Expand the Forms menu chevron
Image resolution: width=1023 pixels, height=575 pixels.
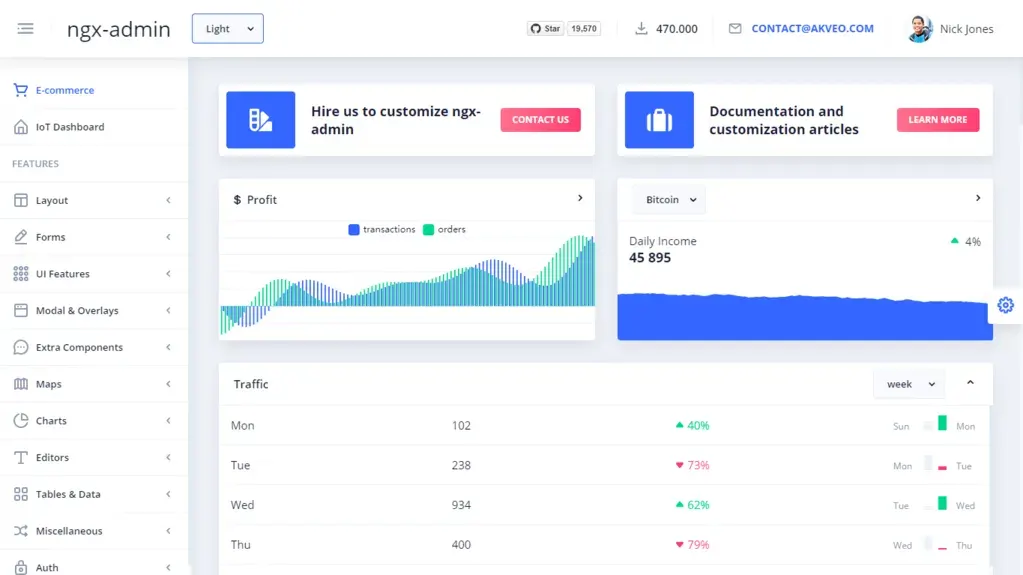[x=168, y=237]
